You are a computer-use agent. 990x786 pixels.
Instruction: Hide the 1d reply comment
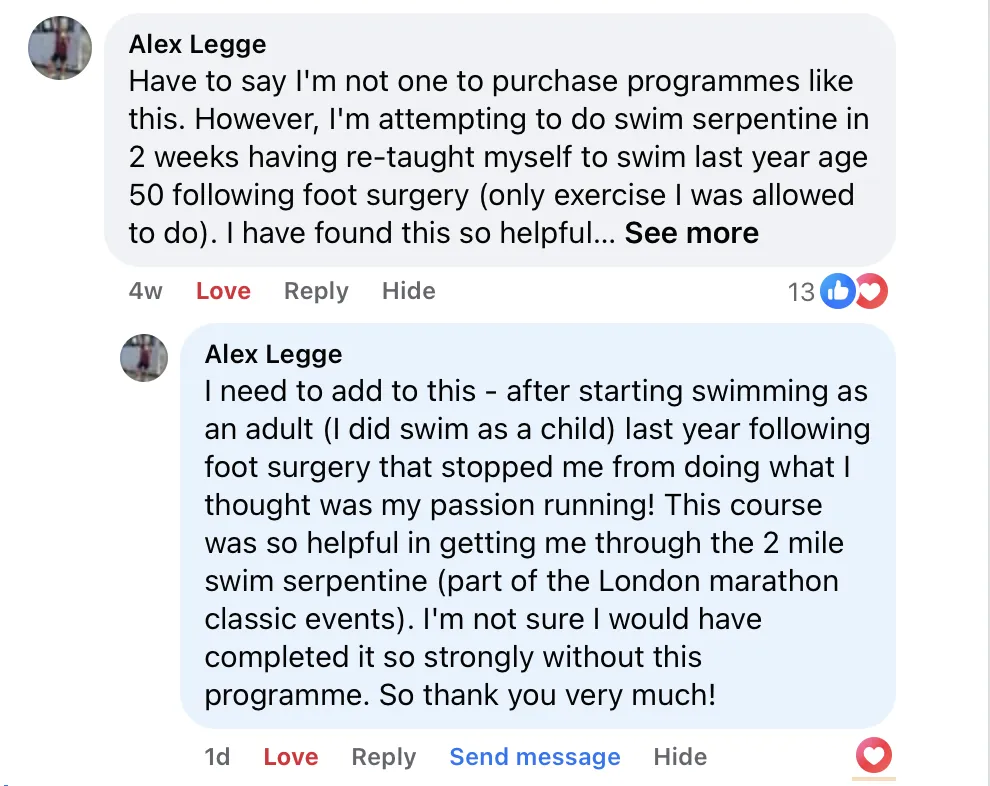[x=680, y=757]
